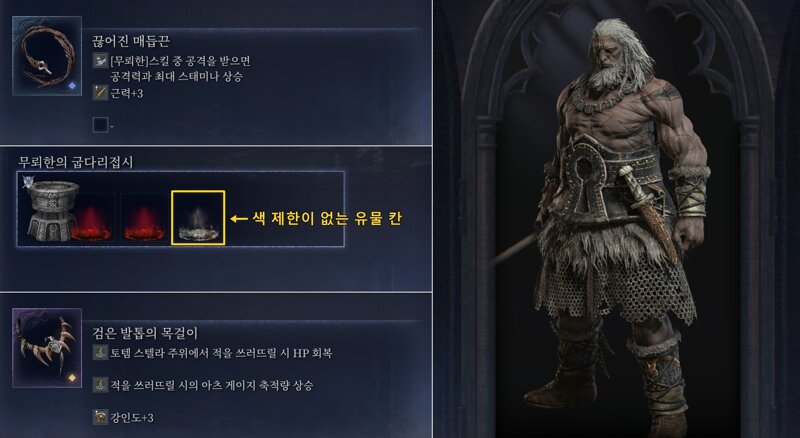Click the 검은 발톱의 목걸이 title text
Viewport: 800px width, 438px height.
pos(144,333)
